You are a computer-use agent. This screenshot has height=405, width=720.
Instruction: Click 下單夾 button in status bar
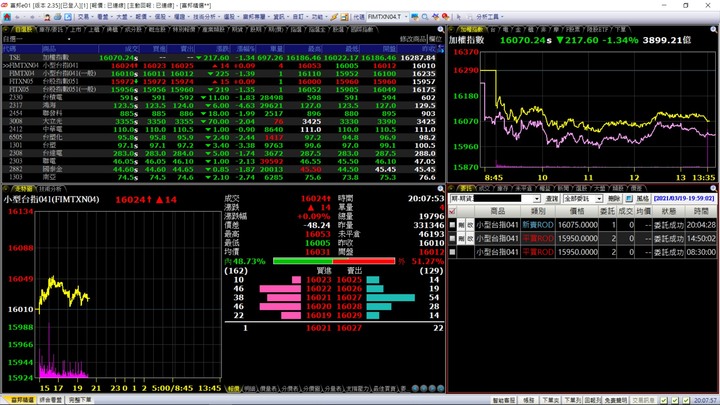[x=550, y=400]
